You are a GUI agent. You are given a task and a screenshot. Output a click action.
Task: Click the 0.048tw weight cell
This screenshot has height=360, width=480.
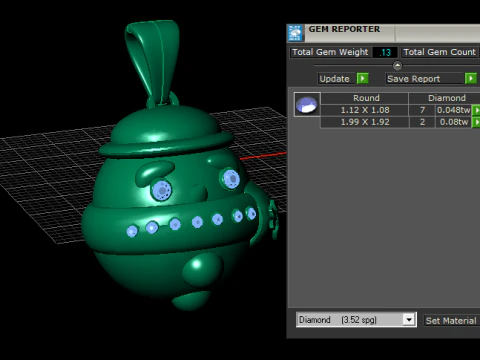pos(453,110)
